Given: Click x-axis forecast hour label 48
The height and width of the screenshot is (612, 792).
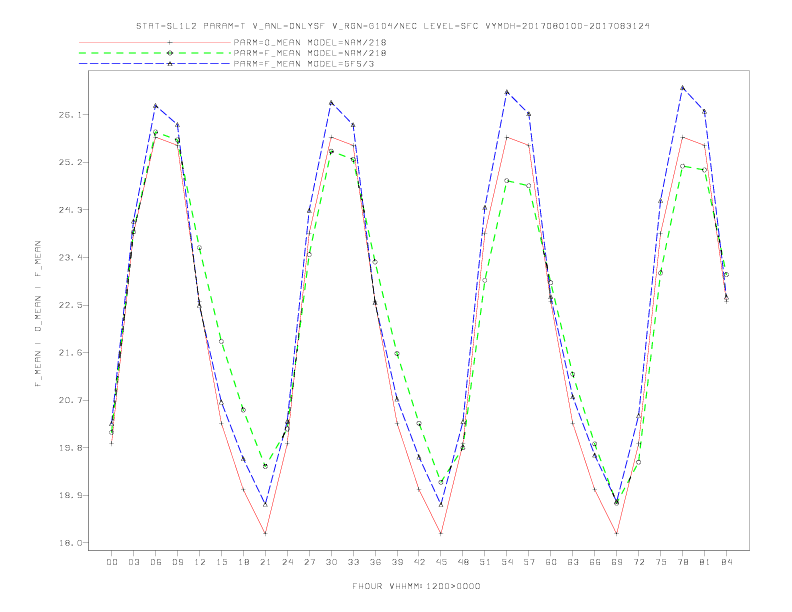Looking at the screenshot, I should (463, 562).
